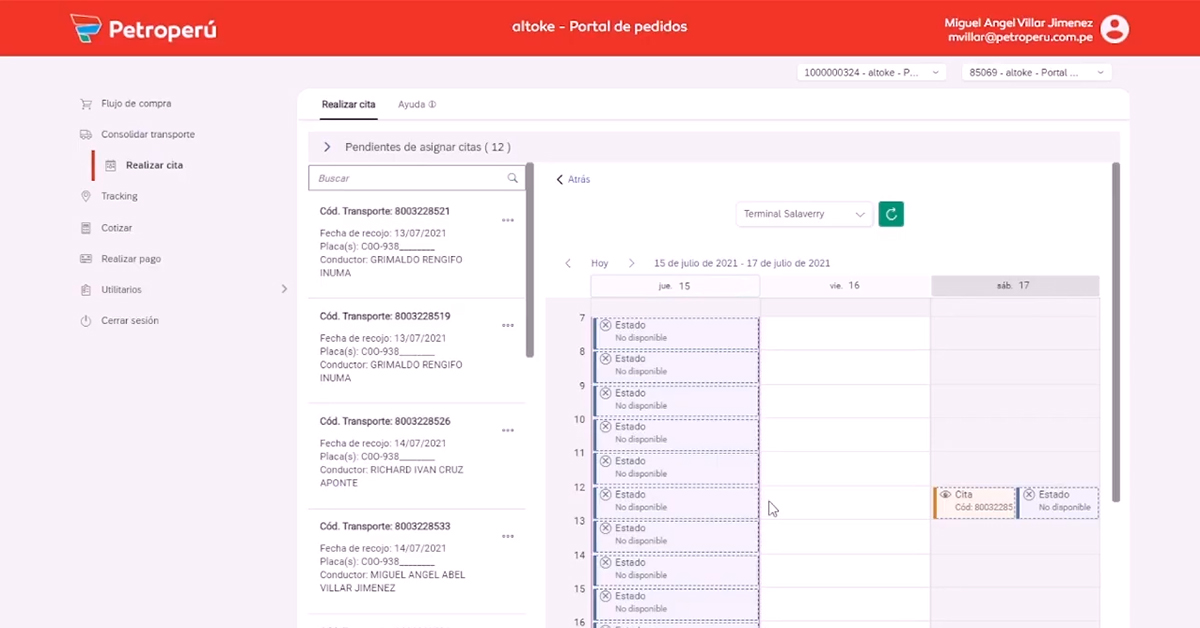Click the transport list vertical scrollbar
This screenshot has width=1200, height=628.
tap(530, 260)
